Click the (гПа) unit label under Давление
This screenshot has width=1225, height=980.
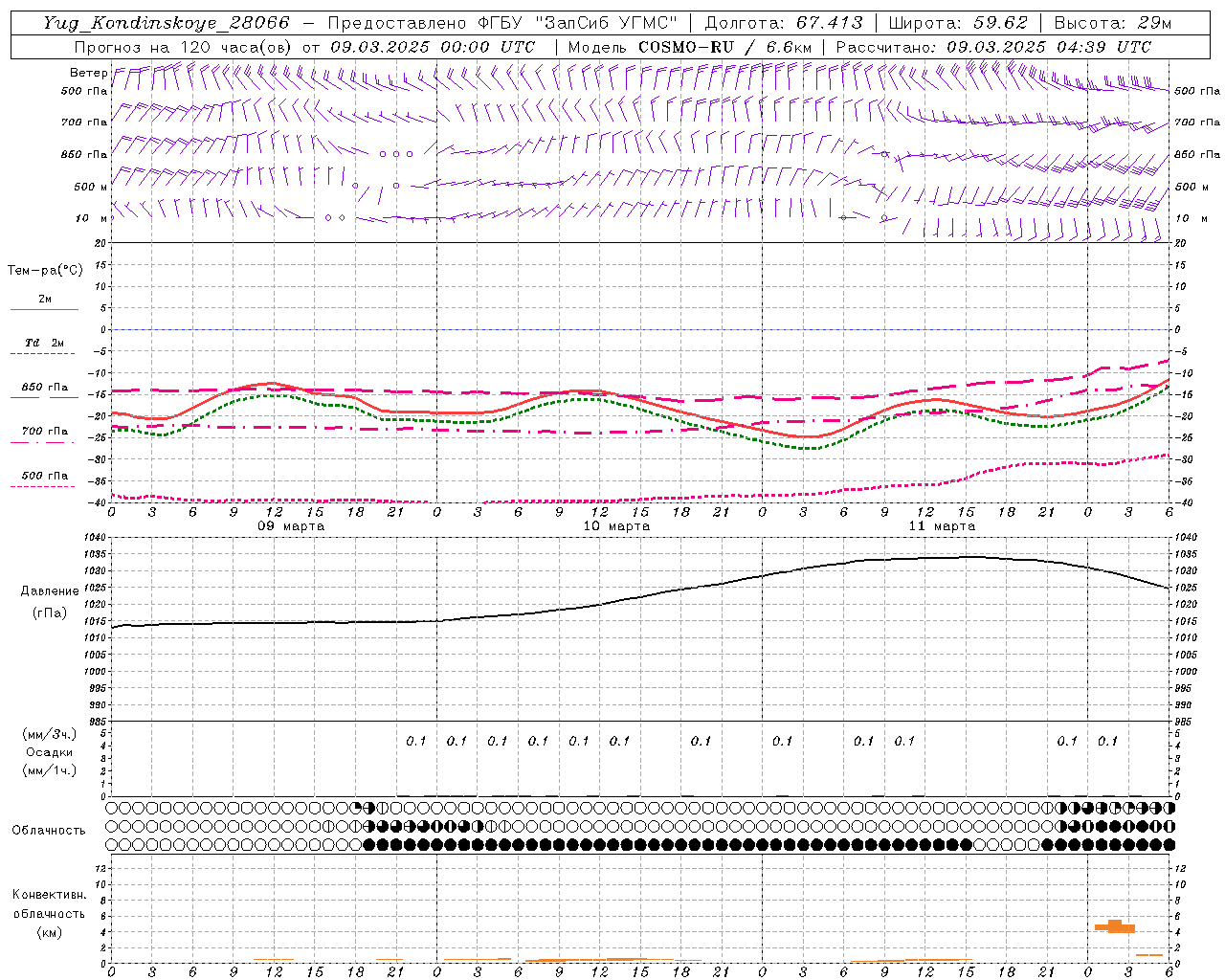(49, 612)
